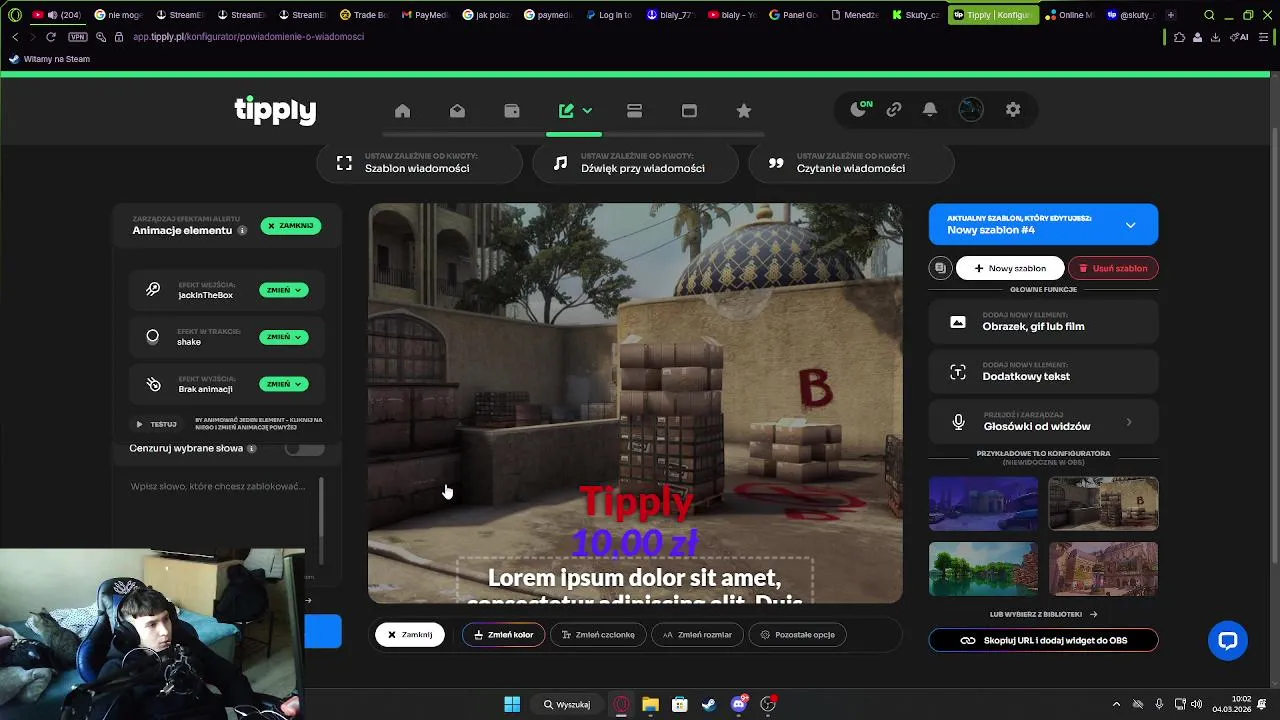The image size is (1280, 720).
Task: Select the Szablon wiadomości tab
Action: (x=419, y=163)
